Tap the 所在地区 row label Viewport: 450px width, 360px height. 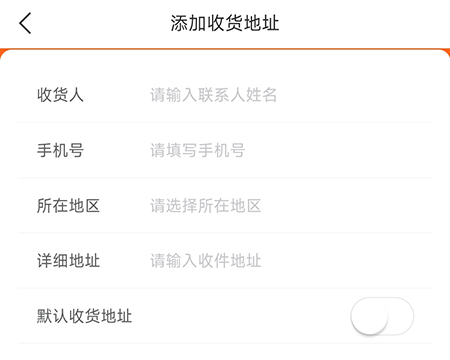point(68,205)
